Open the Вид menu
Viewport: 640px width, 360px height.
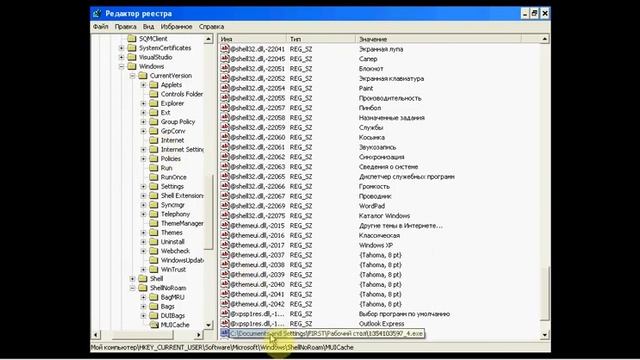pyautogui.click(x=148, y=27)
